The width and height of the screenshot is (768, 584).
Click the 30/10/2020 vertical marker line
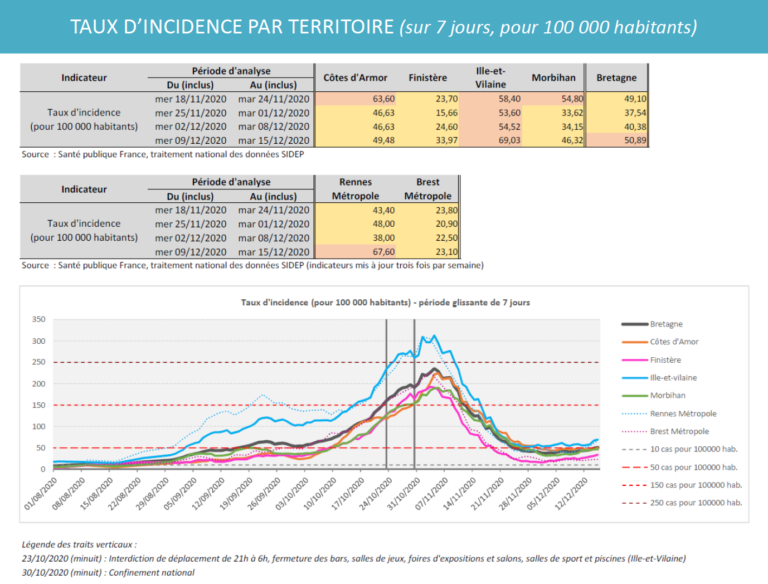tap(414, 394)
